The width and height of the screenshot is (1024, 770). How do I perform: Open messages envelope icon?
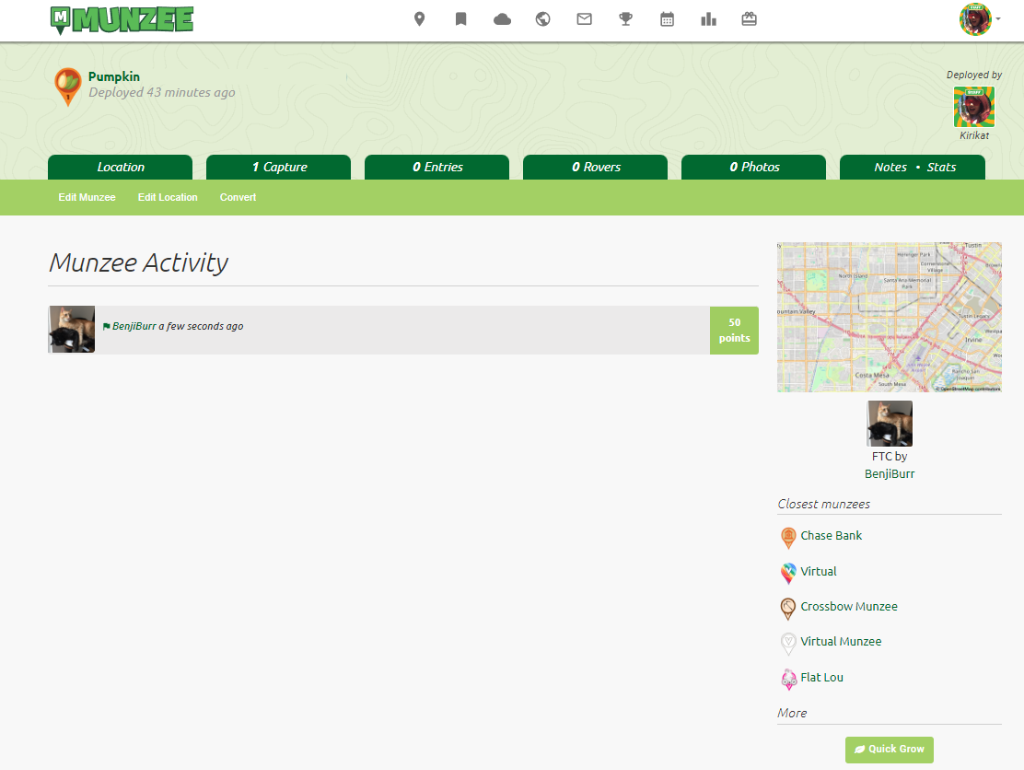[x=584, y=19]
